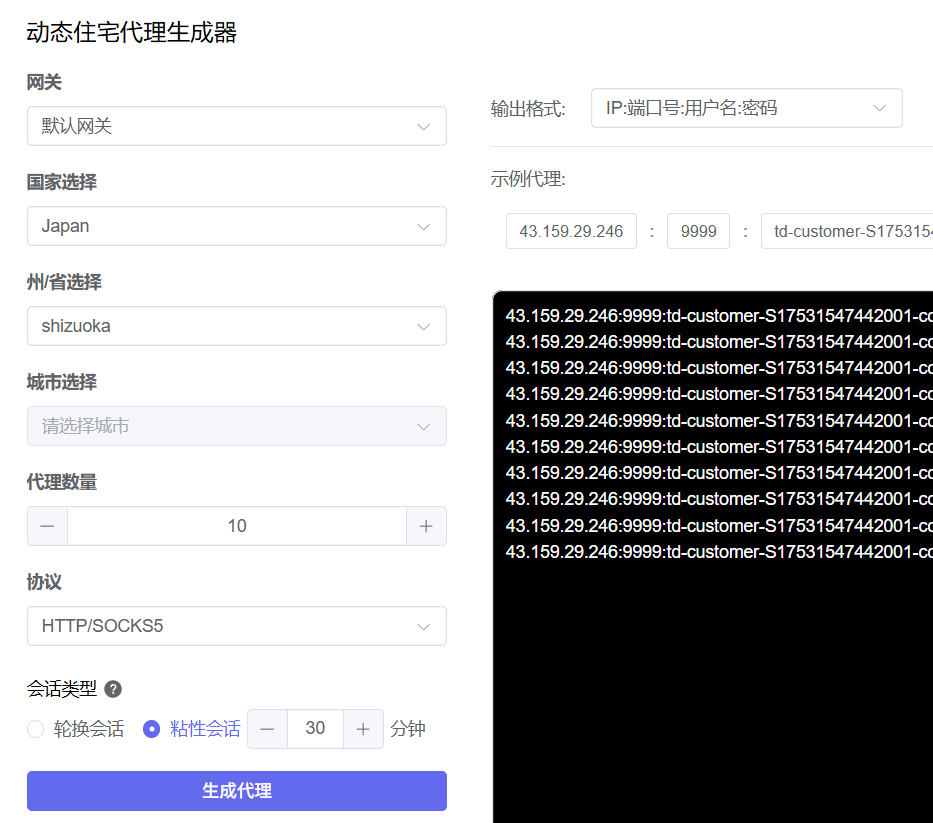Select the 粘性会话 radio option

(152, 729)
